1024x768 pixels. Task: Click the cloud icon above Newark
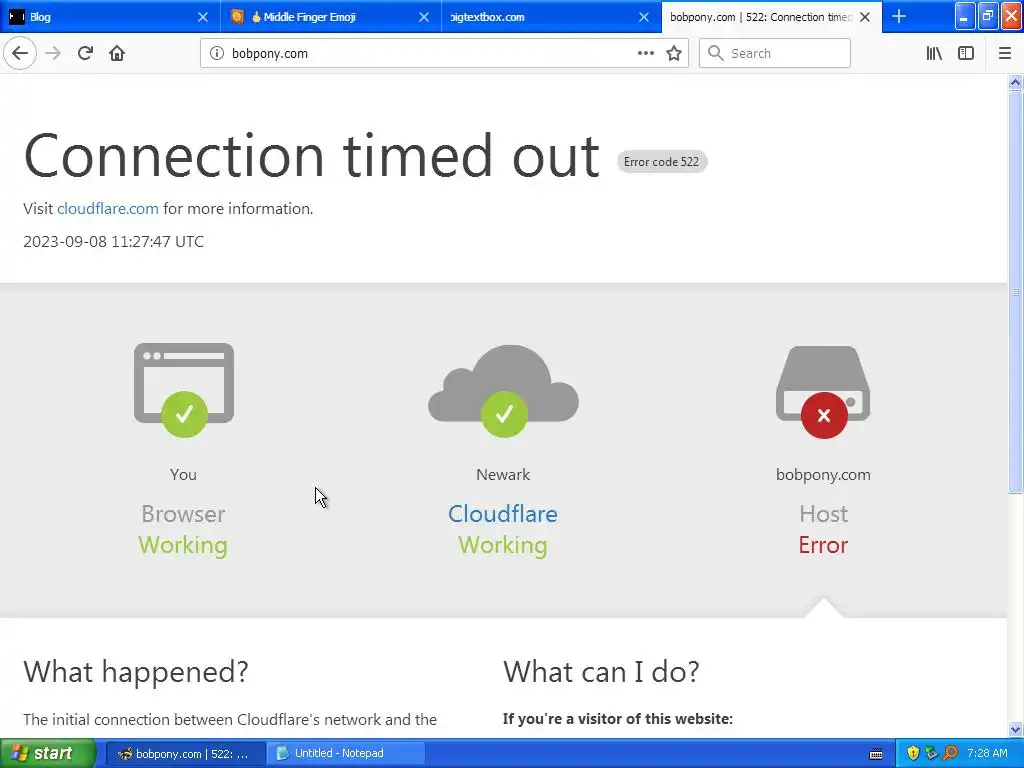503,391
